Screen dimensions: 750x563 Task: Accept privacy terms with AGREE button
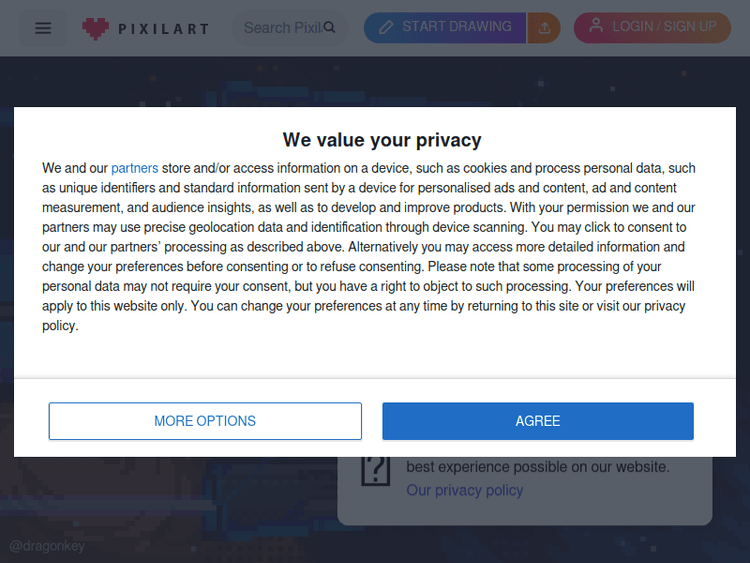[537, 421]
